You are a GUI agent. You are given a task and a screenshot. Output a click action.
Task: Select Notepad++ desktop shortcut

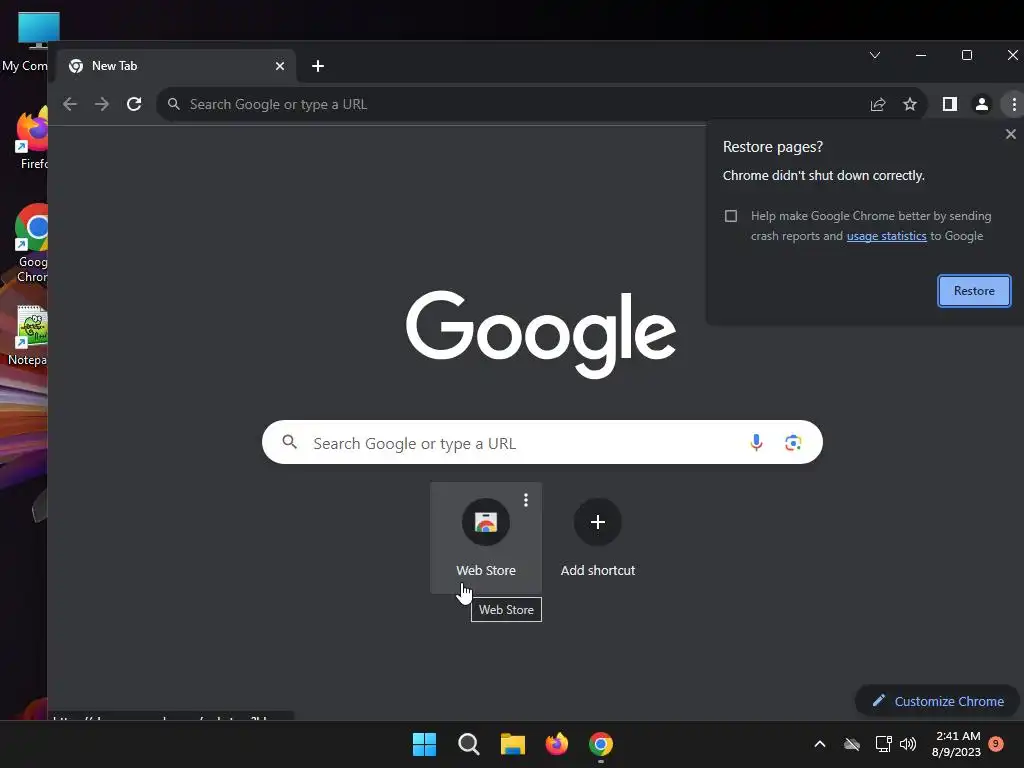(29, 336)
